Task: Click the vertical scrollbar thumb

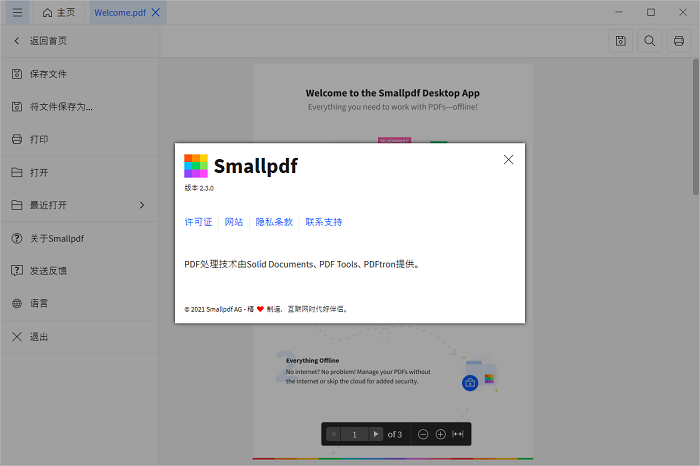Action: [696, 127]
